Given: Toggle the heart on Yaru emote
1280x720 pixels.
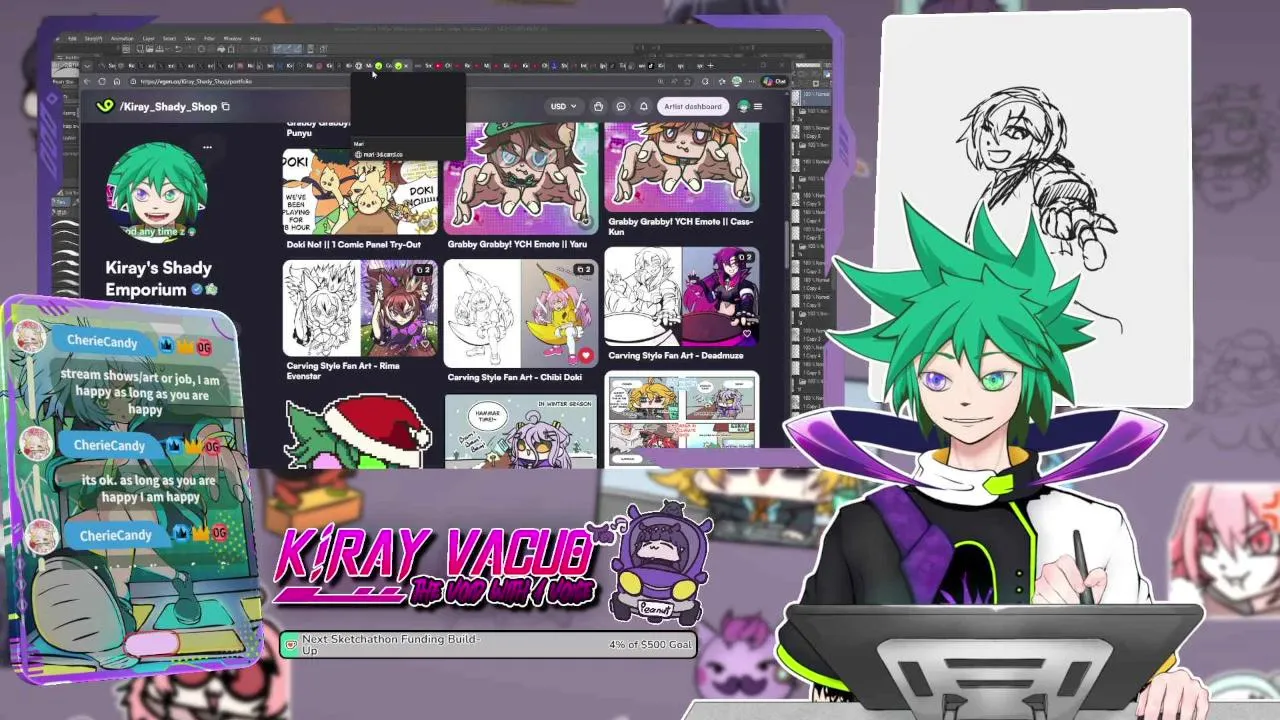Looking at the screenshot, I should pos(586,222).
